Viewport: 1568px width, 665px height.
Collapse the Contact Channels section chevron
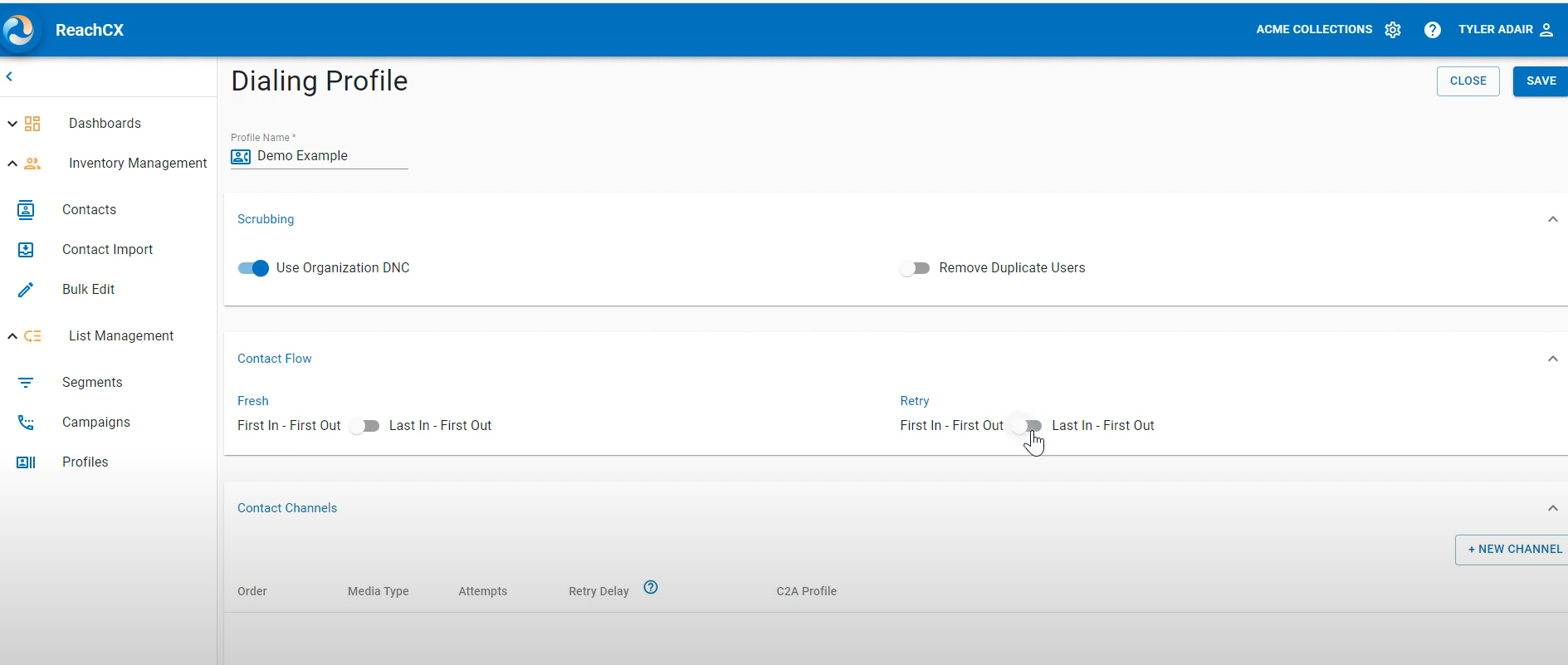click(1552, 508)
